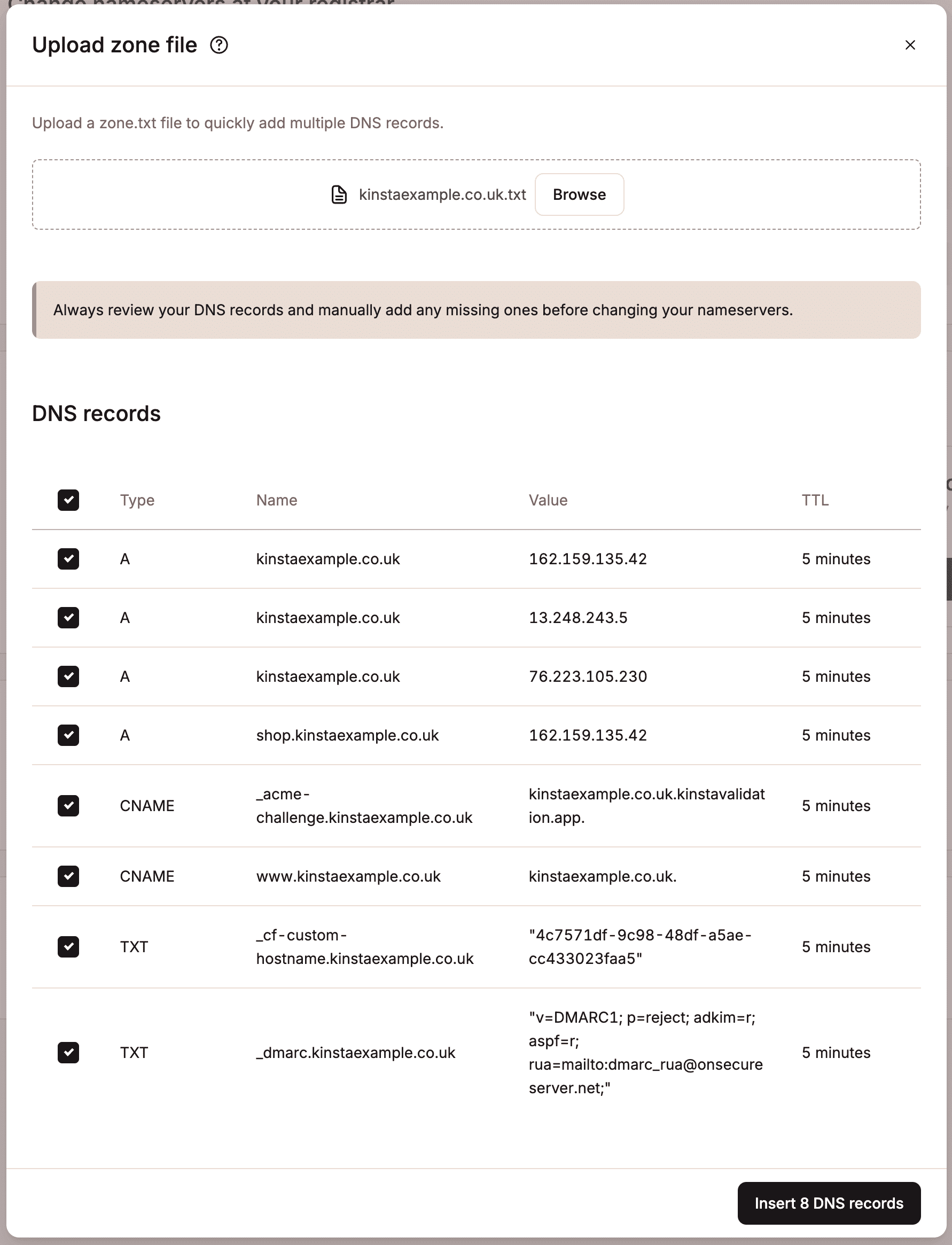Click the Insert 8 DNS records button
This screenshot has height=1245, width=952.
pyautogui.click(x=829, y=1203)
